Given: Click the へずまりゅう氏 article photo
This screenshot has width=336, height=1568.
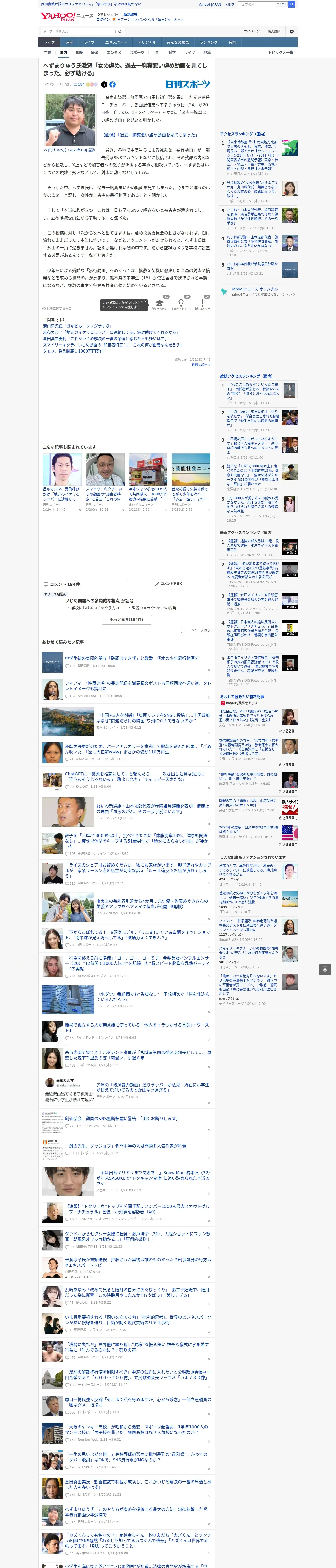Looking at the screenshot, I should [x=70, y=119].
